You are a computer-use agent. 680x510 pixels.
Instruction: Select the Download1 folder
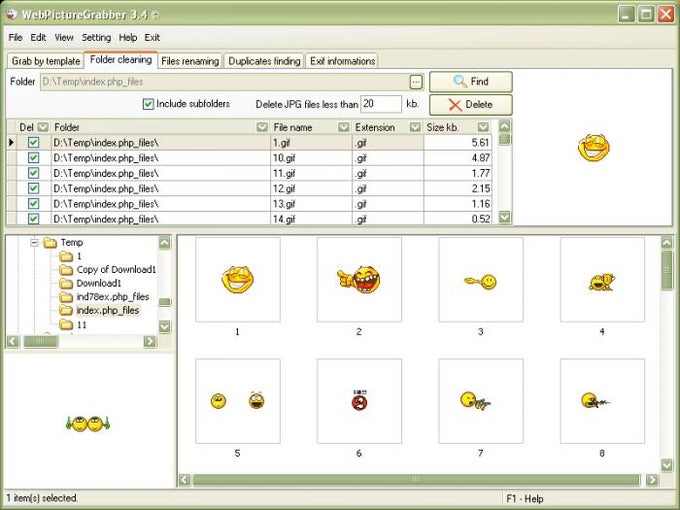pos(99,283)
